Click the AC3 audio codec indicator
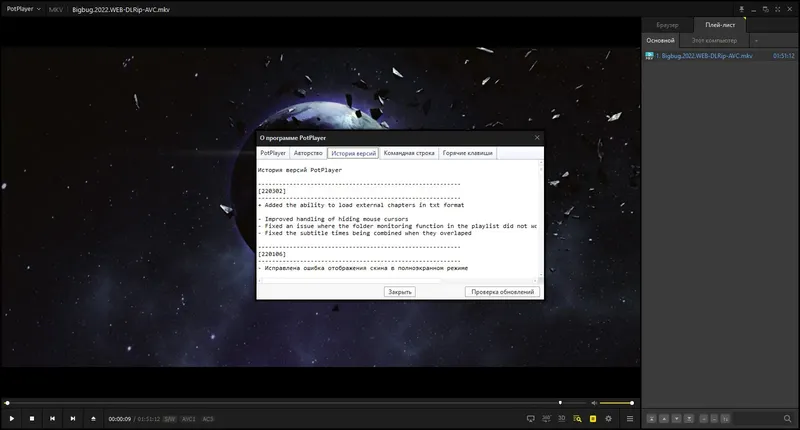 click(x=208, y=419)
